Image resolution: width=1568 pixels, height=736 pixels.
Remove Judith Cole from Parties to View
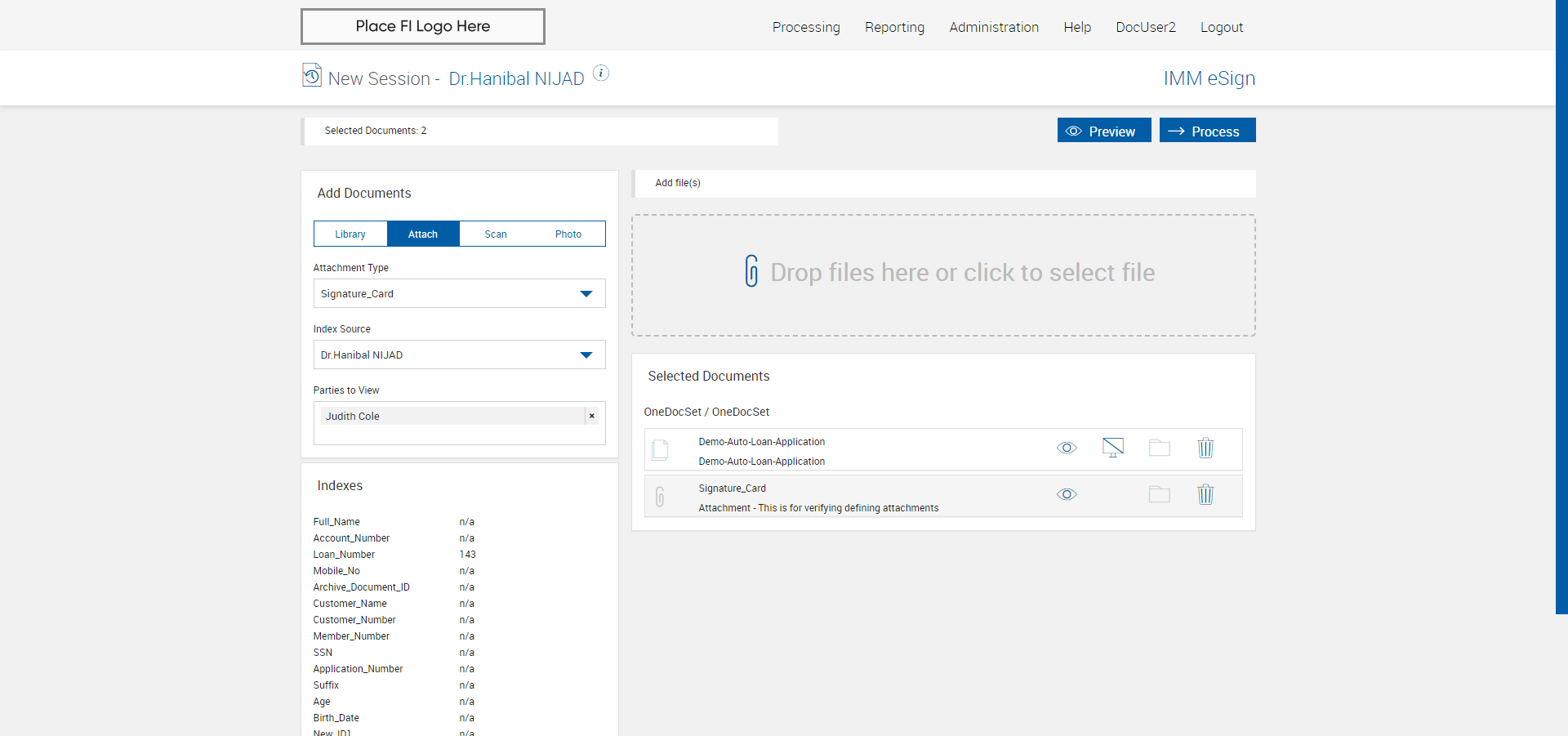(x=592, y=417)
